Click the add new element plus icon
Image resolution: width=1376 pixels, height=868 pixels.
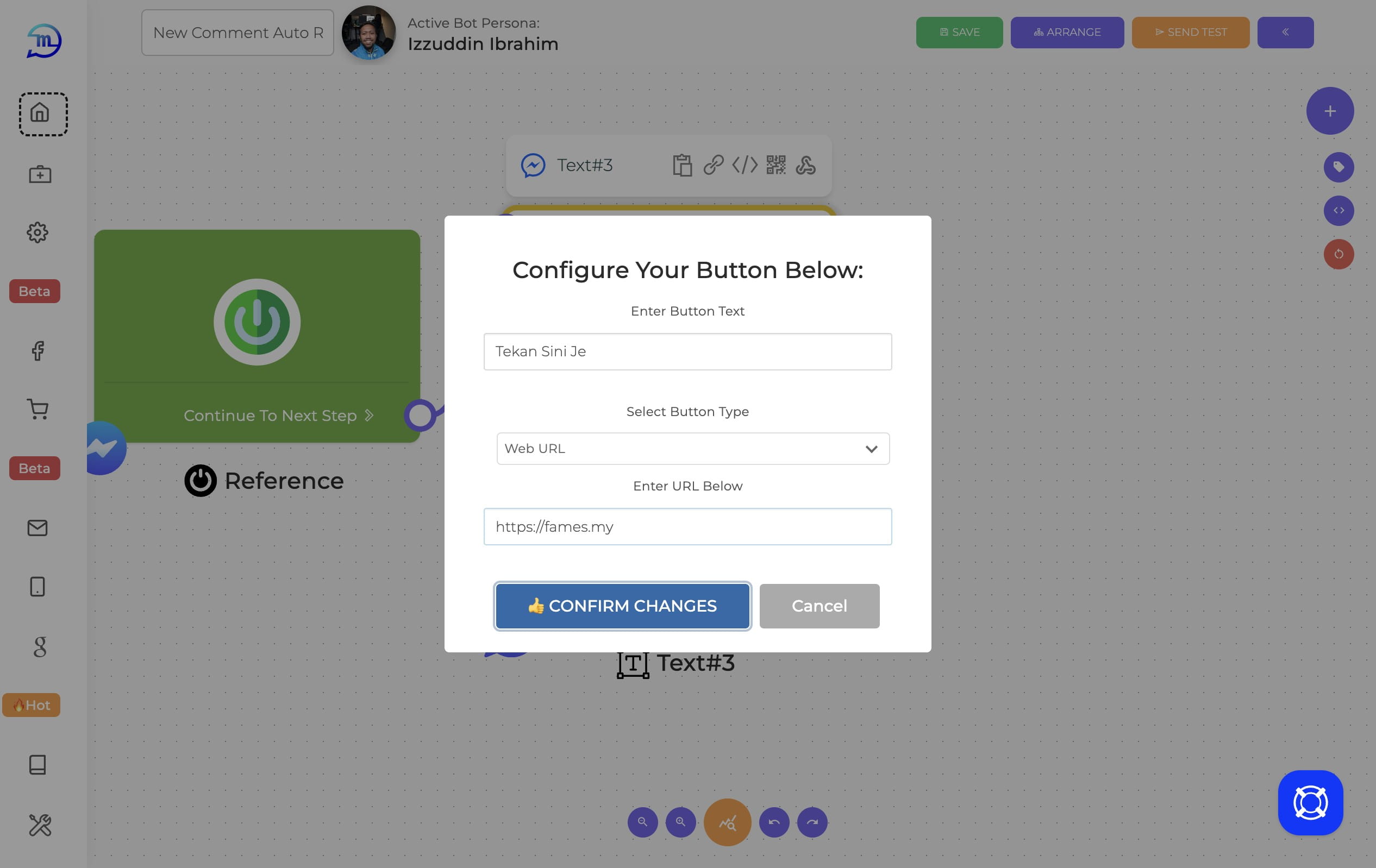coord(1331,110)
